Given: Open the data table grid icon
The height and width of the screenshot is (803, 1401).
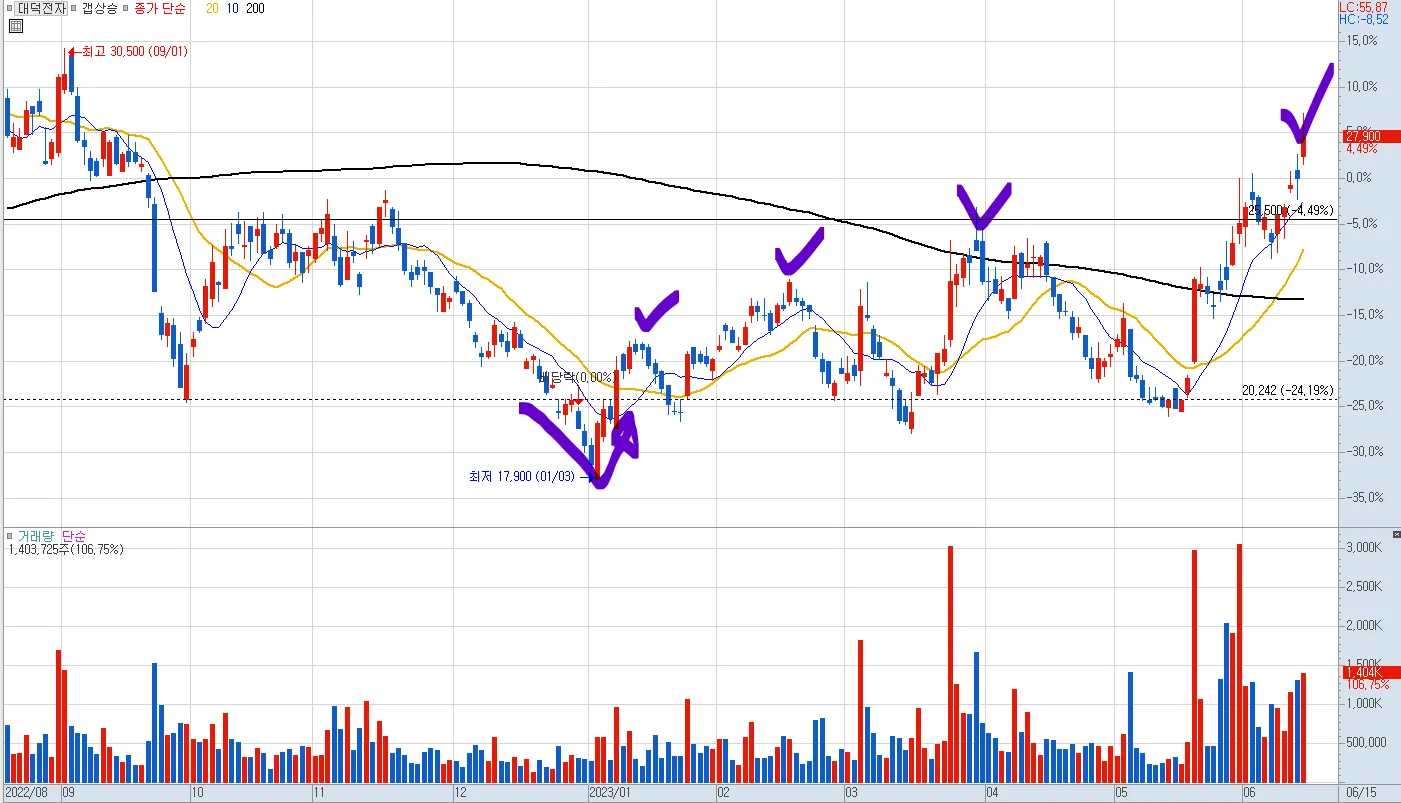Looking at the screenshot, I should tap(14, 27).
